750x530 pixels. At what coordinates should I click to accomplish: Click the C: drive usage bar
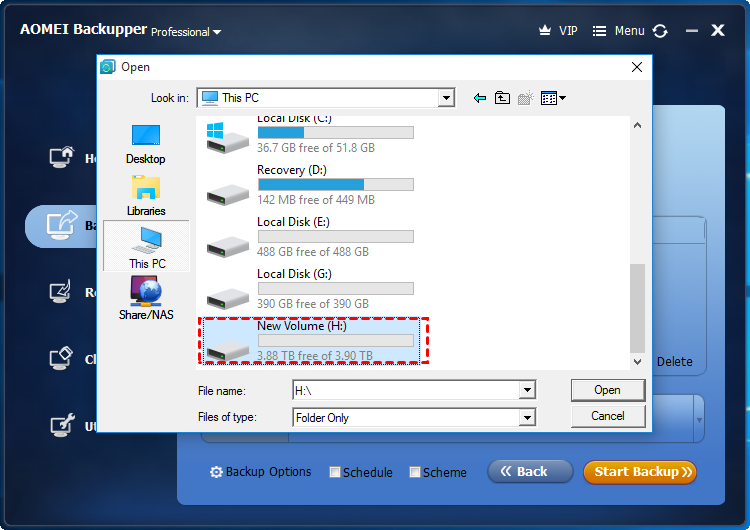click(336, 132)
